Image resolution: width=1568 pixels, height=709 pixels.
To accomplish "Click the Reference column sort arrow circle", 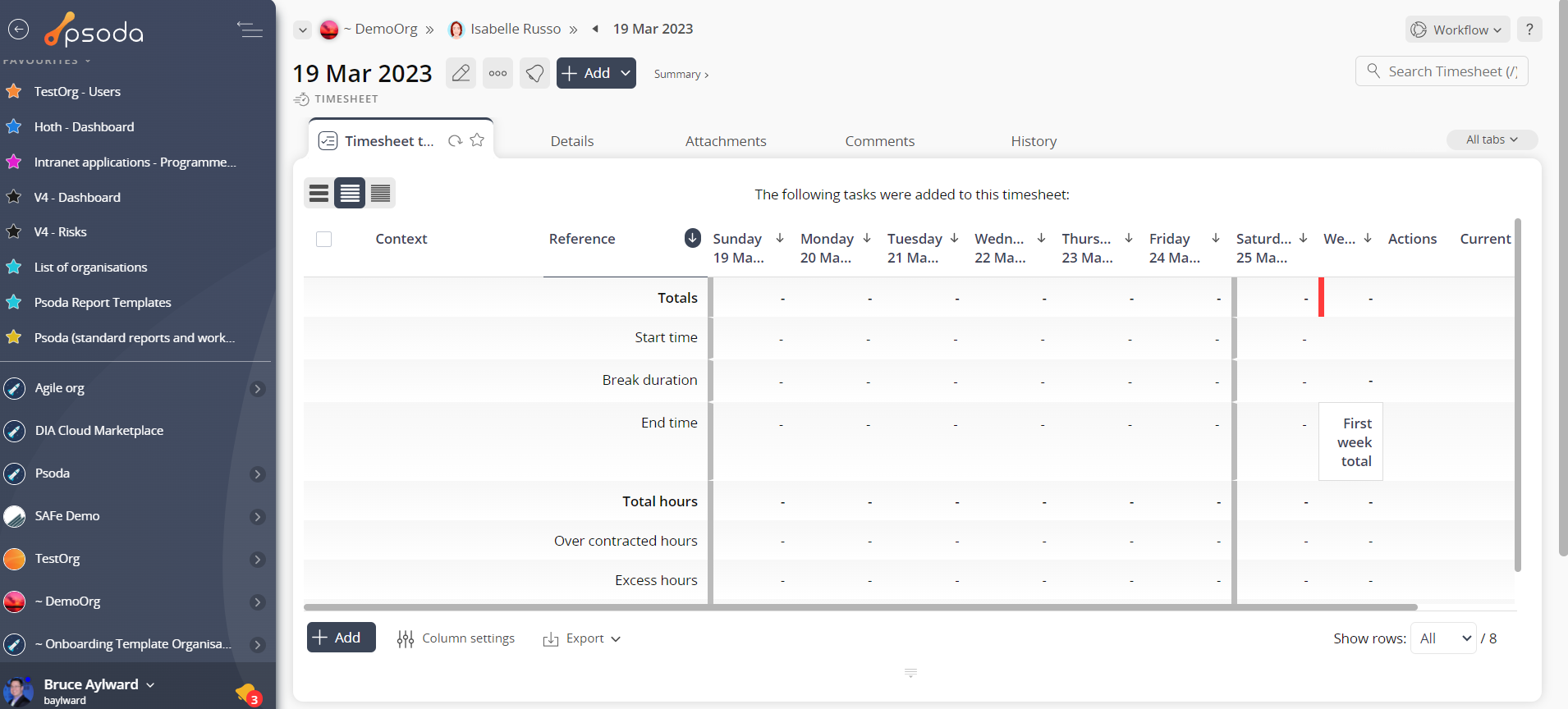I will [693, 238].
